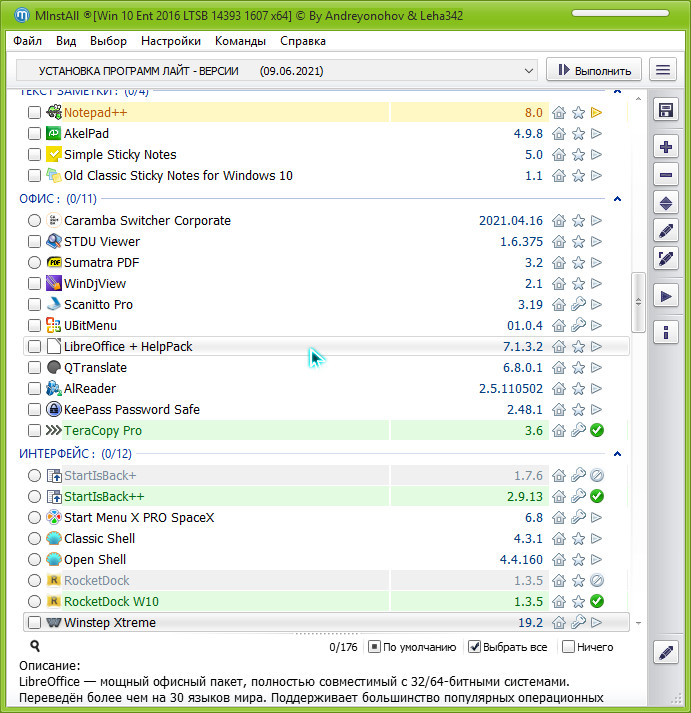Screen dimensions: 691x713
Task: Click the search magnifier icon at bottom
Action: click(x=35, y=647)
